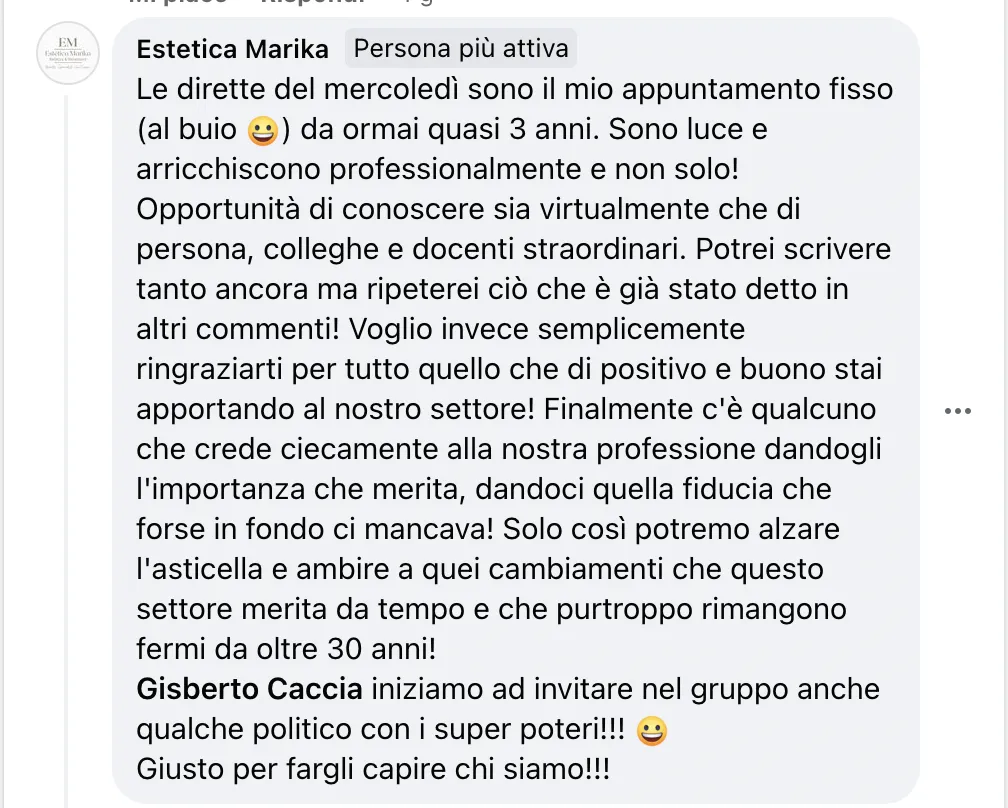Open the Gisberto Caccia mention link
This screenshot has width=1008, height=808.
point(249,689)
